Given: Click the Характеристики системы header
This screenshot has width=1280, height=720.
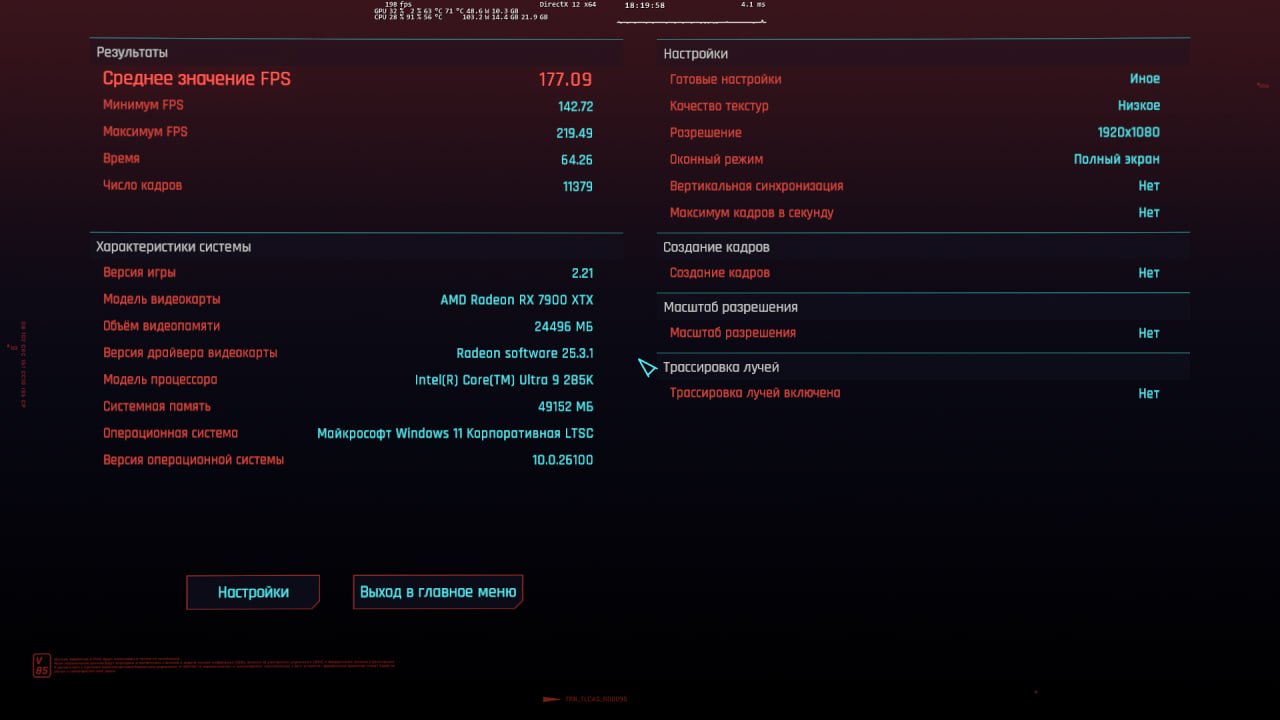Looking at the screenshot, I should [x=174, y=246].
